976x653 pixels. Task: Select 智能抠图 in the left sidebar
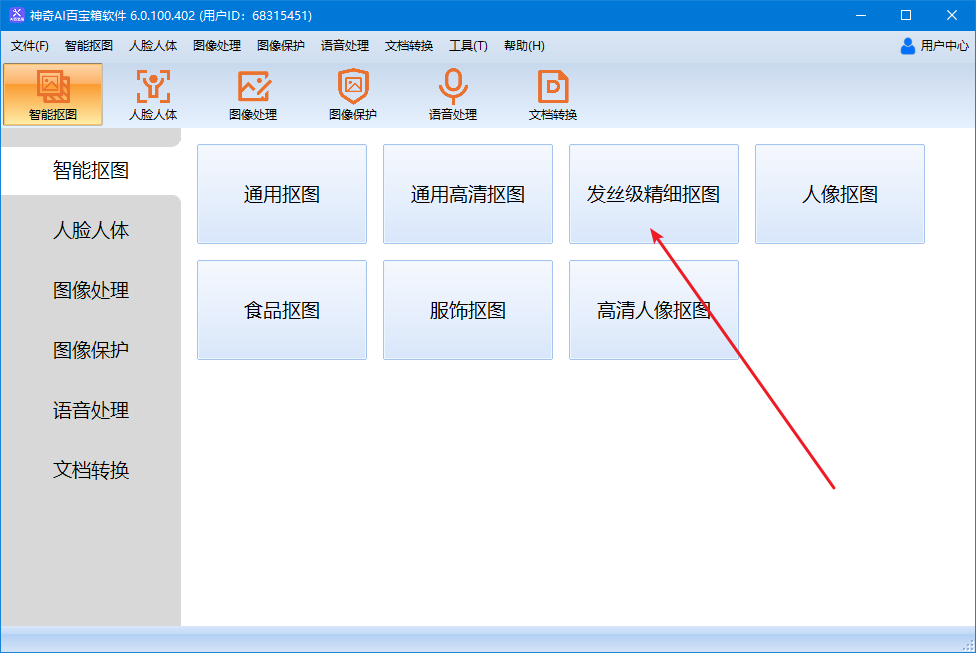pyautogui.click(x=91, y=171)
